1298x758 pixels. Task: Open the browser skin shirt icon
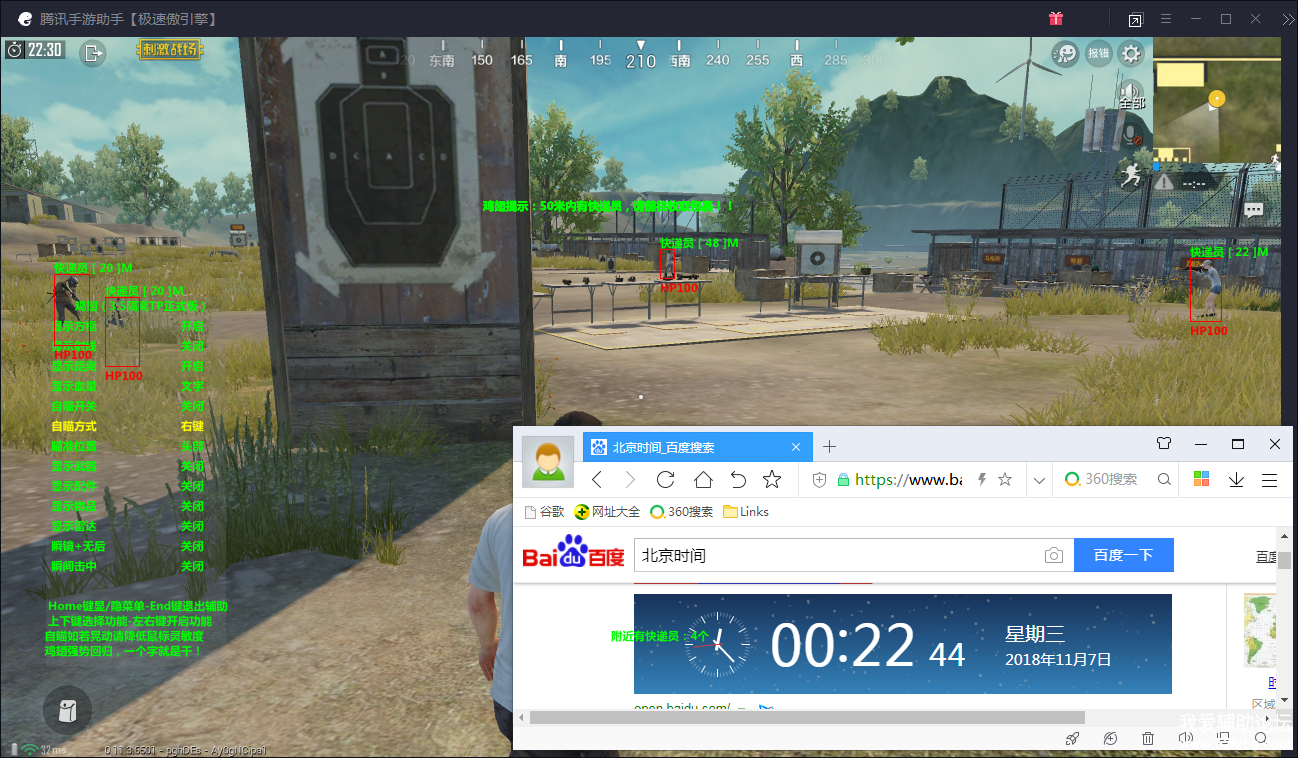click(x=1163, y=444)
